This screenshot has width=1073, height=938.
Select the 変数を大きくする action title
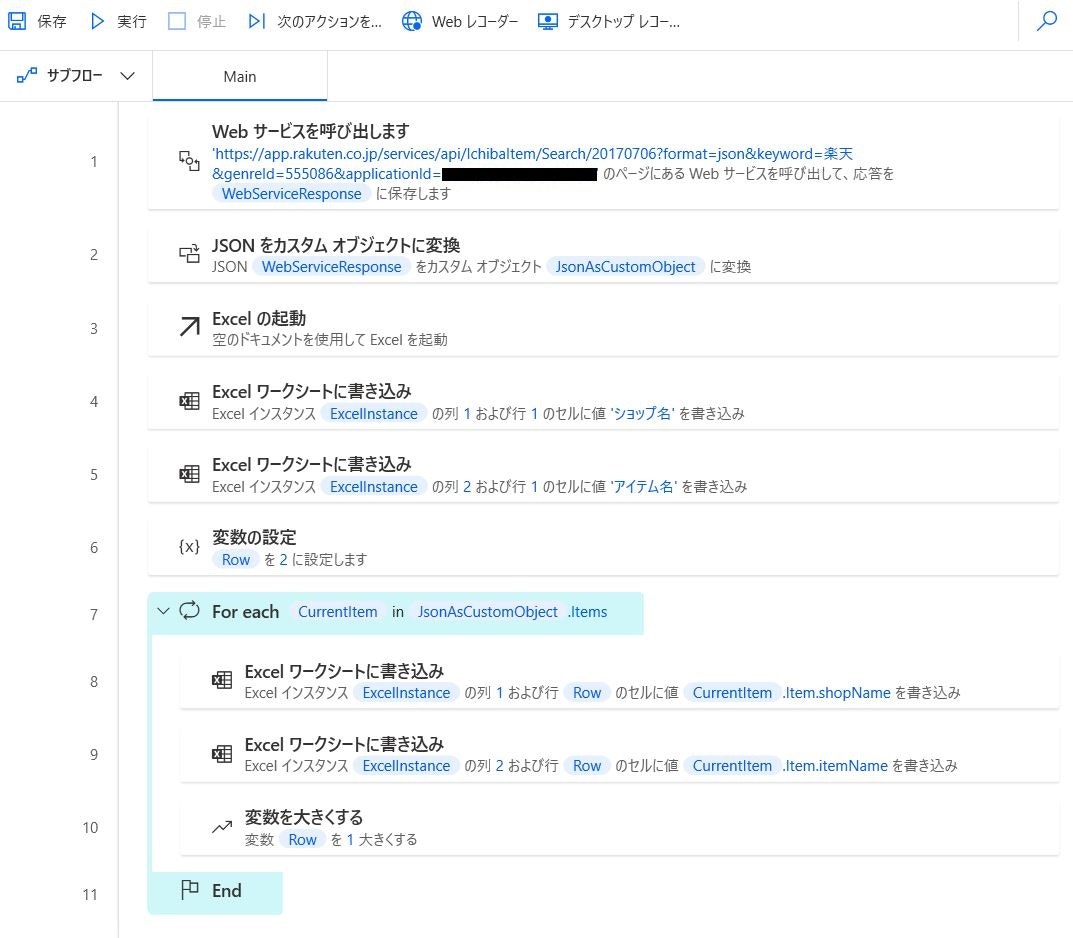click(304, 818)
